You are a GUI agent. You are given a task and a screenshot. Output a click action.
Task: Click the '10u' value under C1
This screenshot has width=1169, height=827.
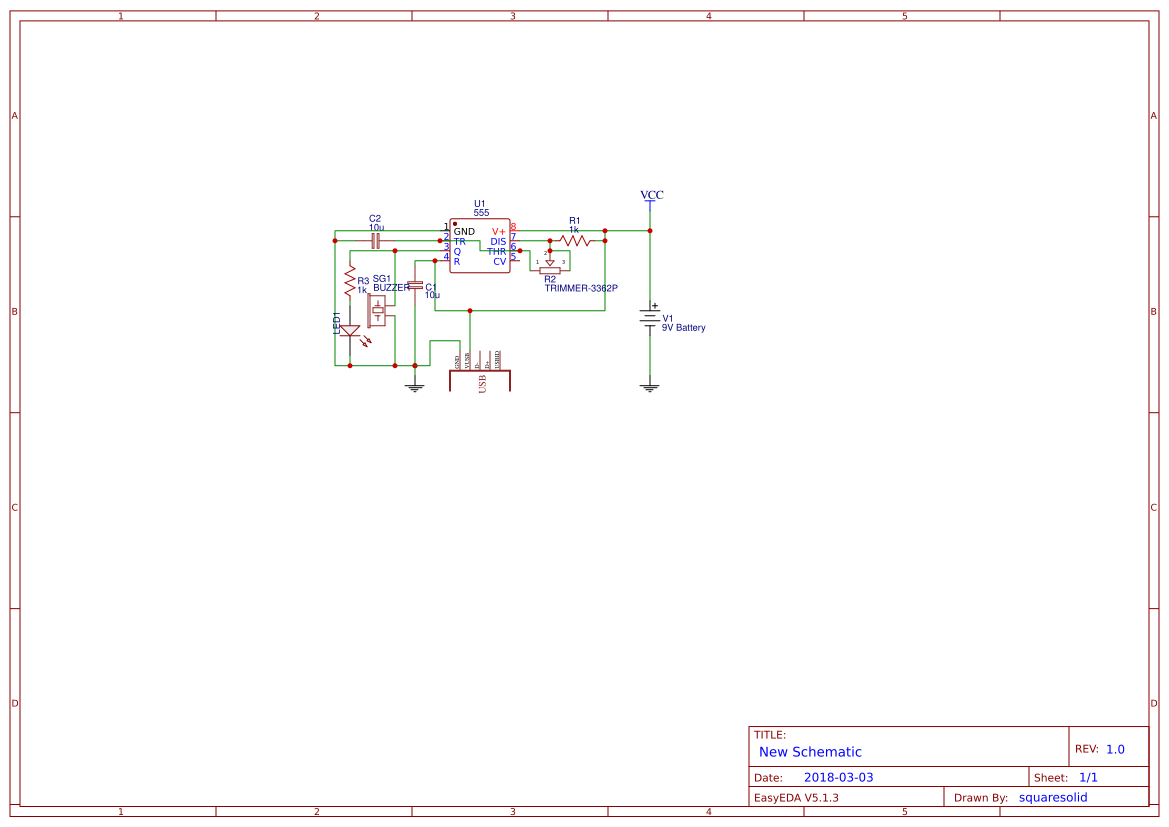(x=432, y=295)
